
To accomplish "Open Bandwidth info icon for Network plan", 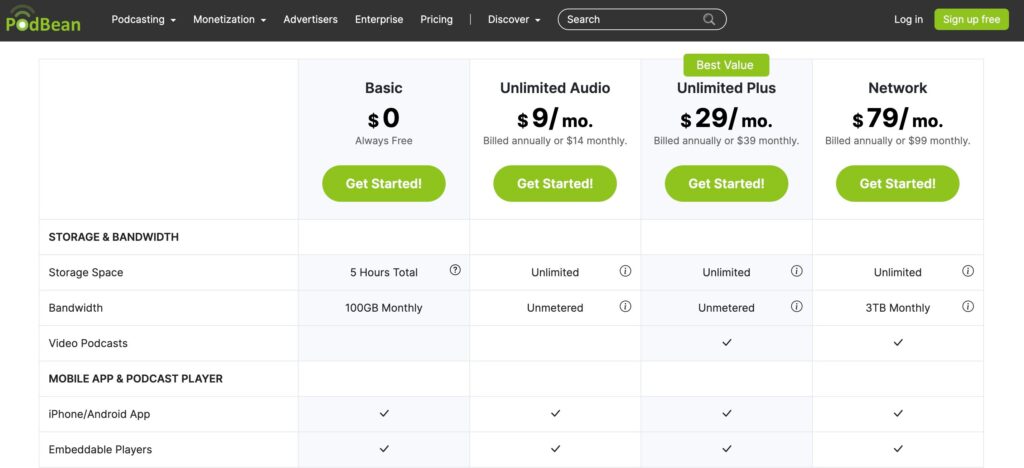I will pyautogui.click(x=968, y=306).
